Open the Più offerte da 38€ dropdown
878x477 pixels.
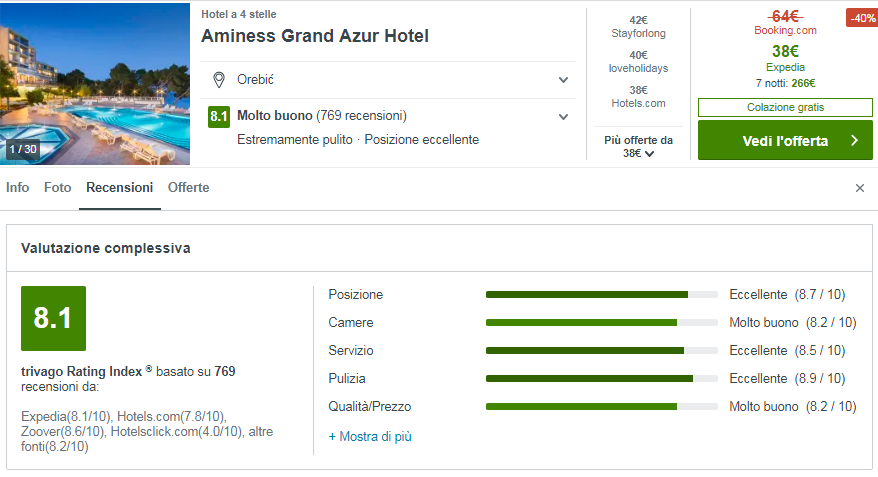click(x=638, y=147)
